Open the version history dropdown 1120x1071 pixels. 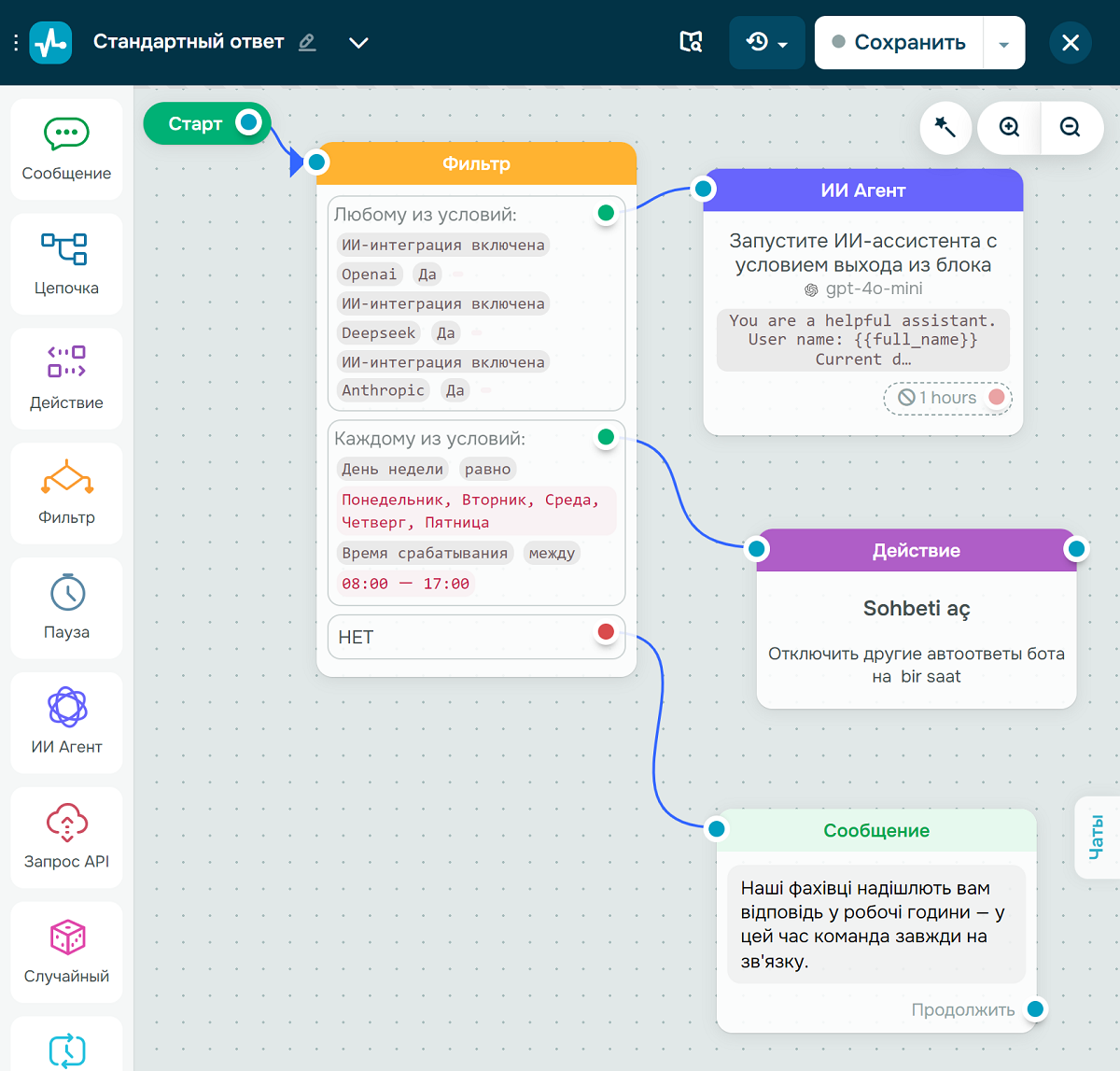point(766,42)
